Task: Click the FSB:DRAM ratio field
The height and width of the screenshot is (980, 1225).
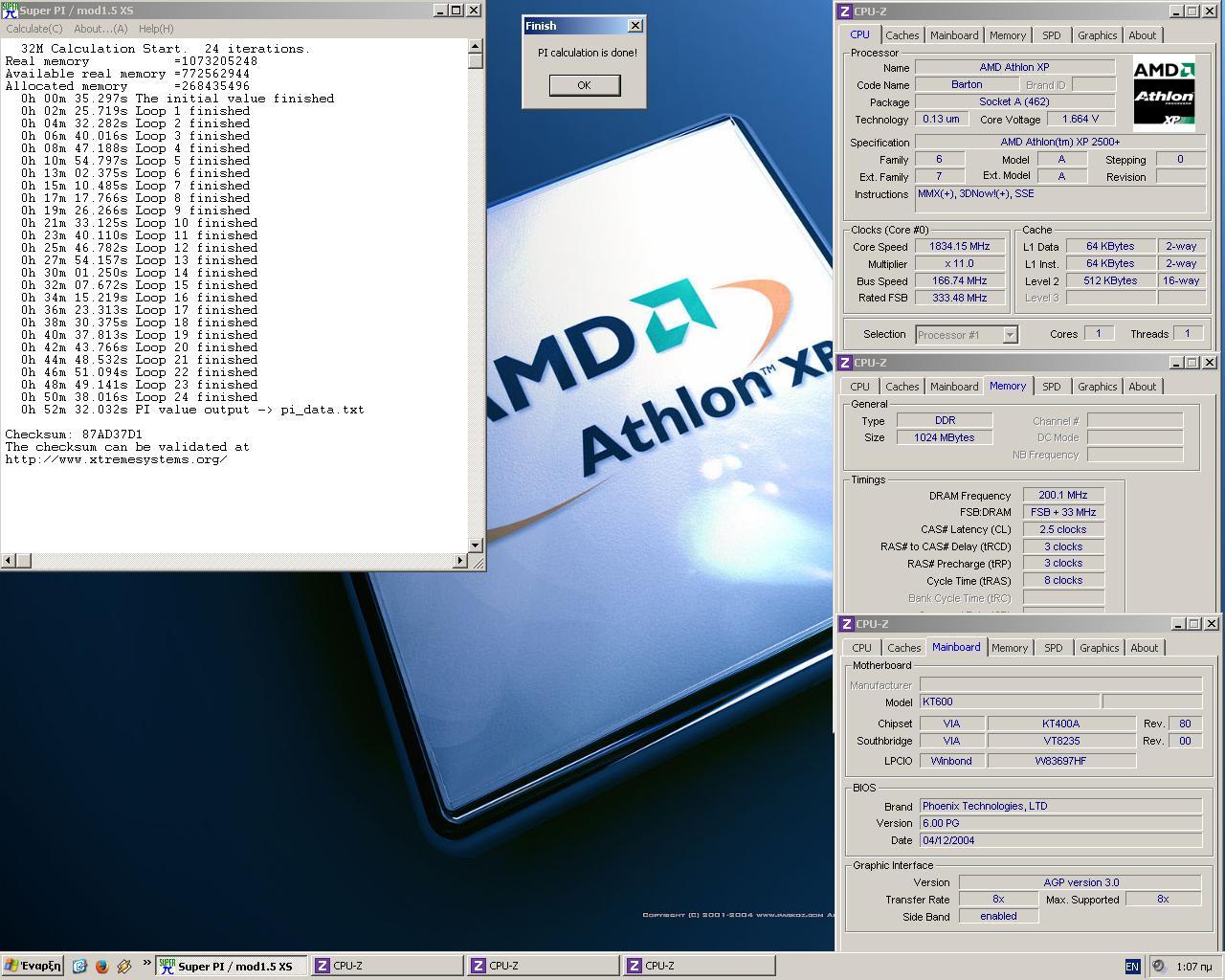Action: coord(1063,512)
